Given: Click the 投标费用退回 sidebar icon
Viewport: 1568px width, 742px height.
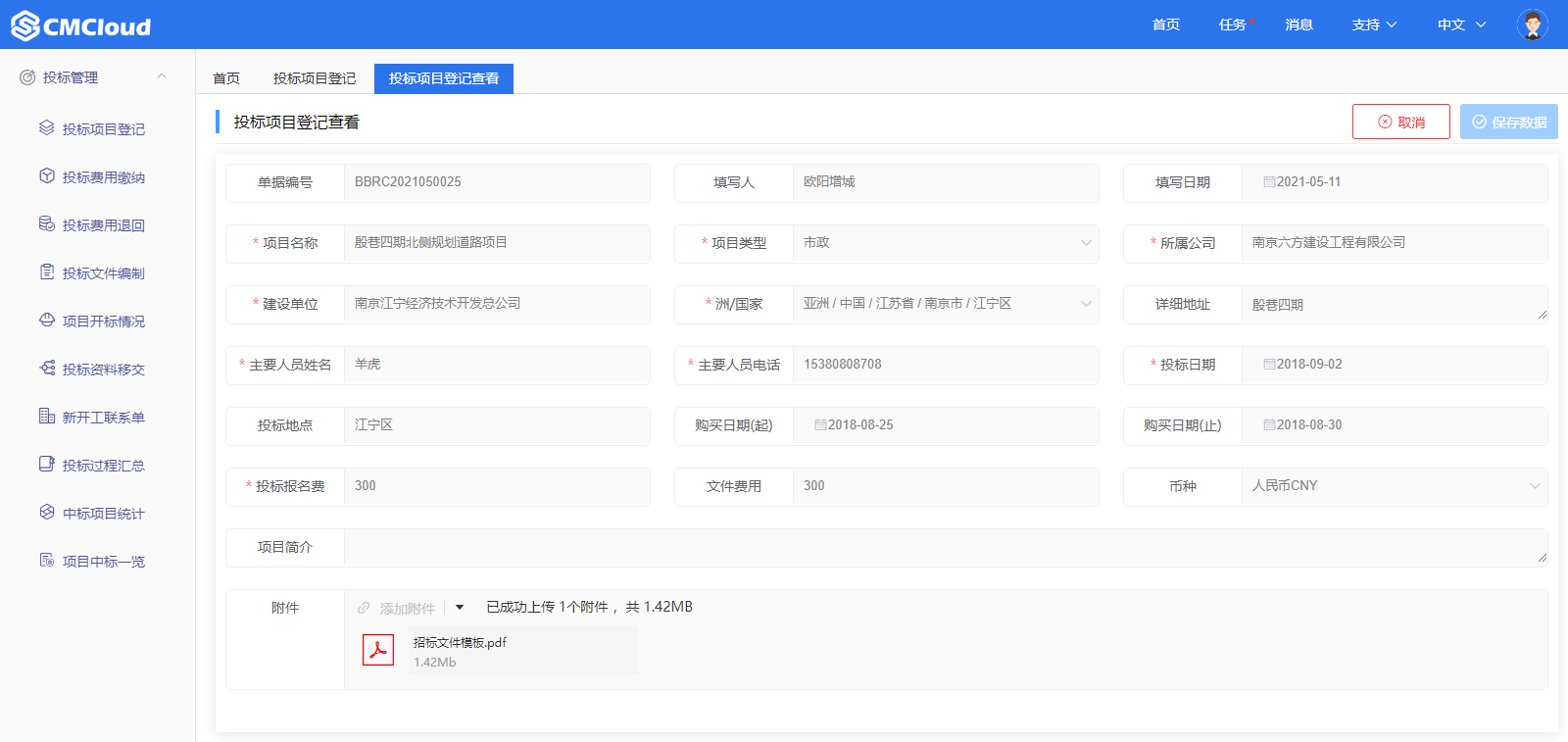Looking at the screenshot, I should 46,224.
